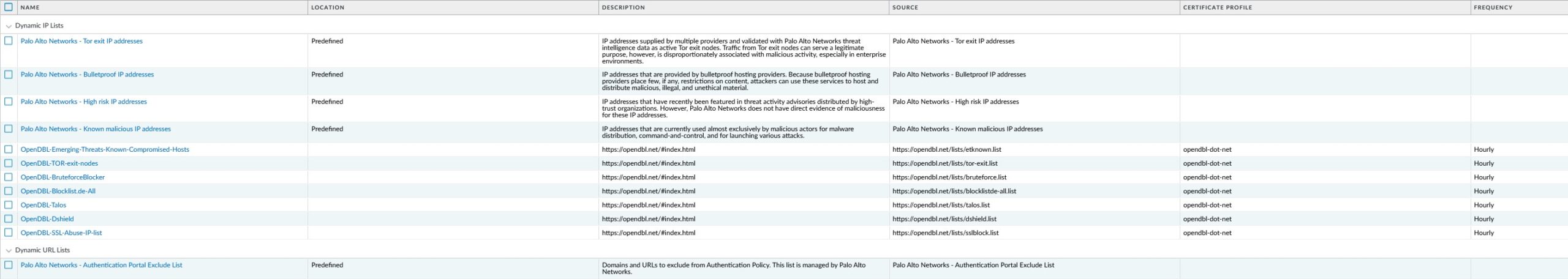Click Hourly frequency in OpenDBL-TOR-exit-nodes row

click(x=1484, y=163)
